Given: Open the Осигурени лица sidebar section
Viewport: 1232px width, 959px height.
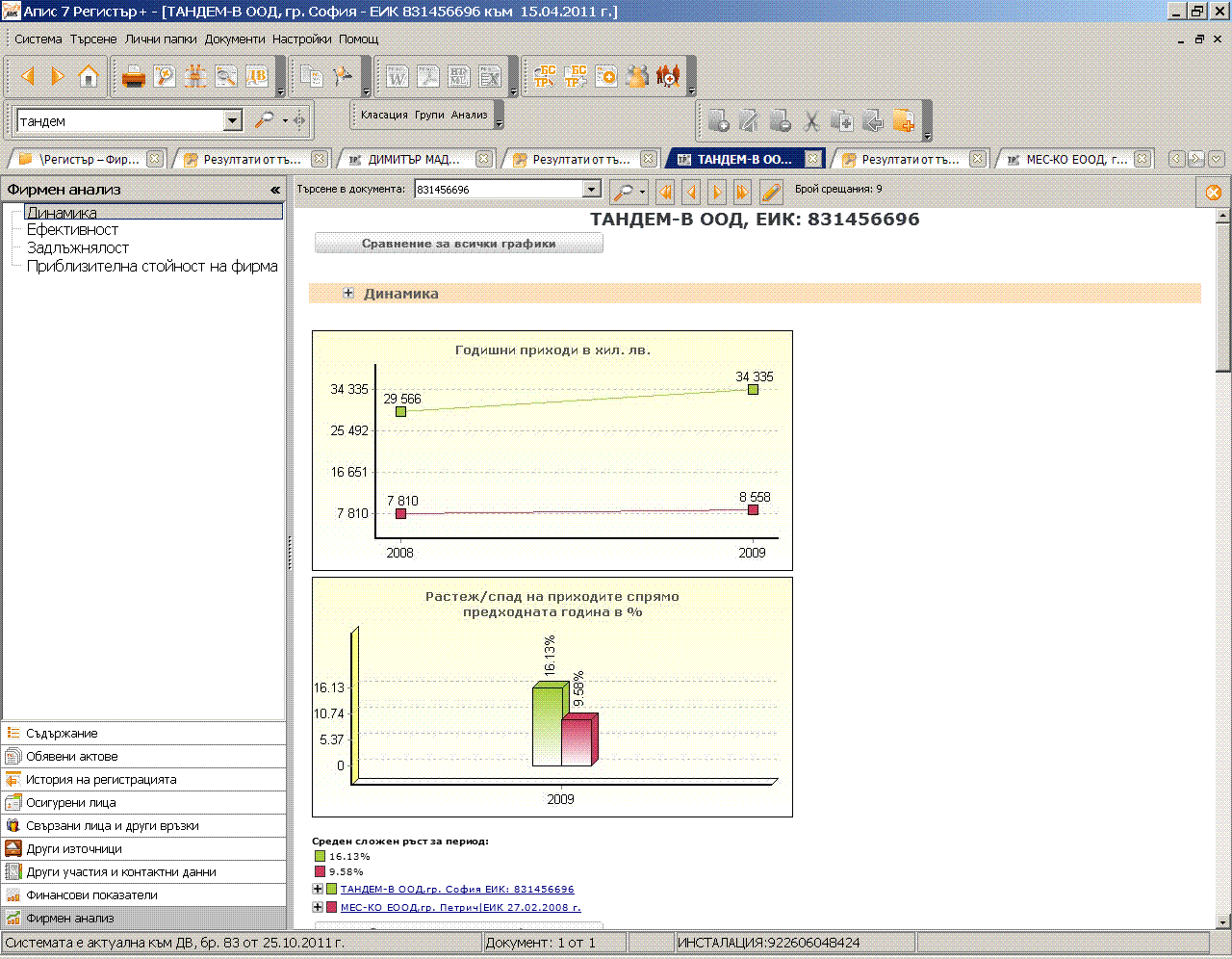Looking at the screenshot, I should point(144,803).
